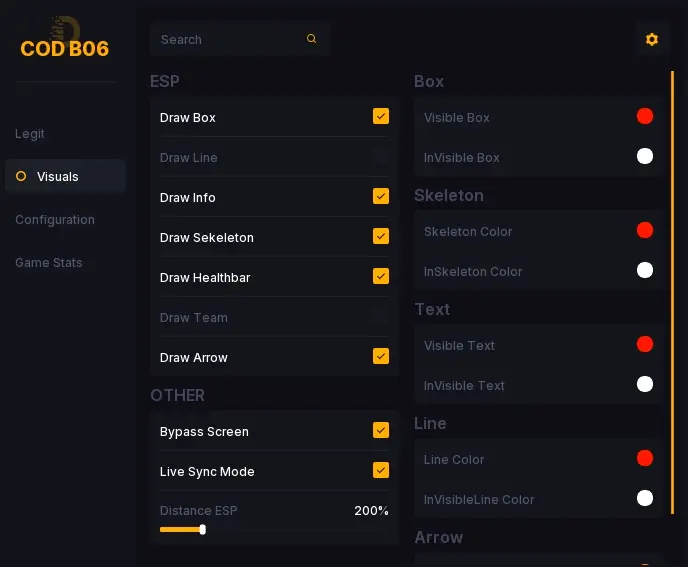The height and width of the screenshot is (567, 688).
Task: Open settings with the gear icon
Action: [x=652, y=39]
